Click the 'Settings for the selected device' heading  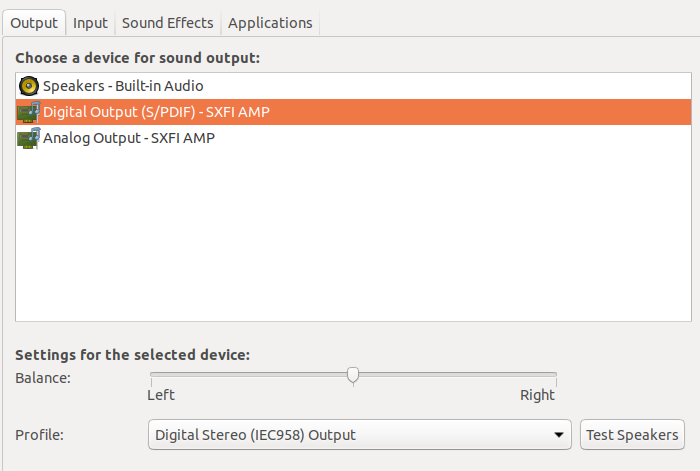click(132, 355)
